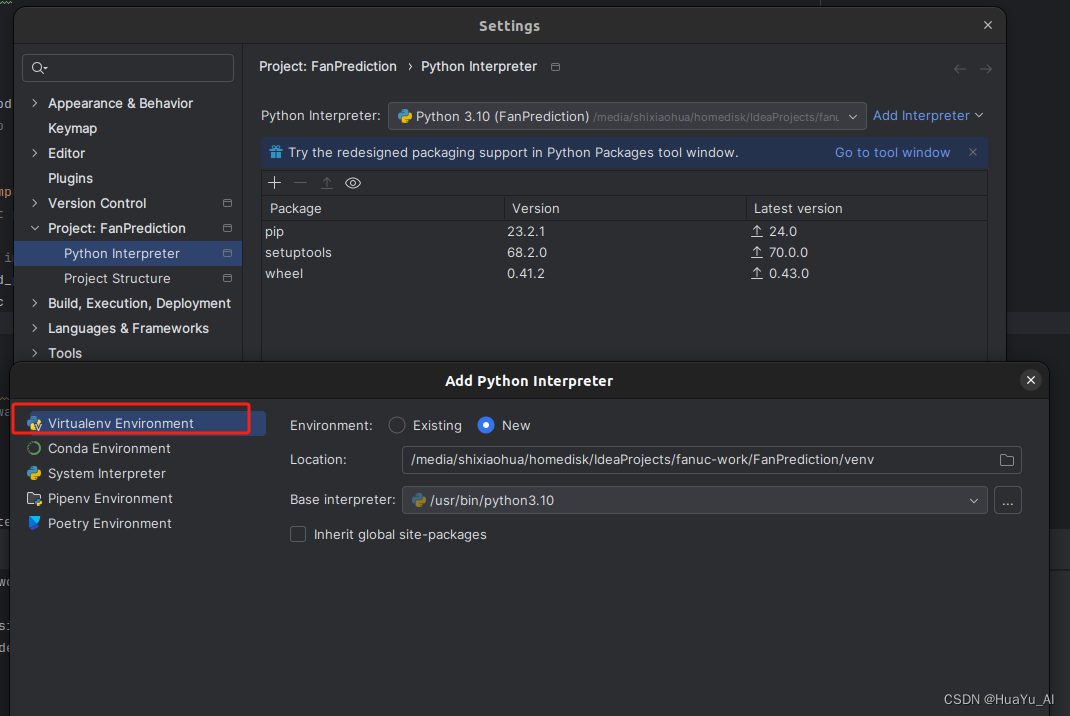Viewport: 1070px width, 716px height.
Task: Click the System Interpreter Python icon
Action: [x=34, y=473]
